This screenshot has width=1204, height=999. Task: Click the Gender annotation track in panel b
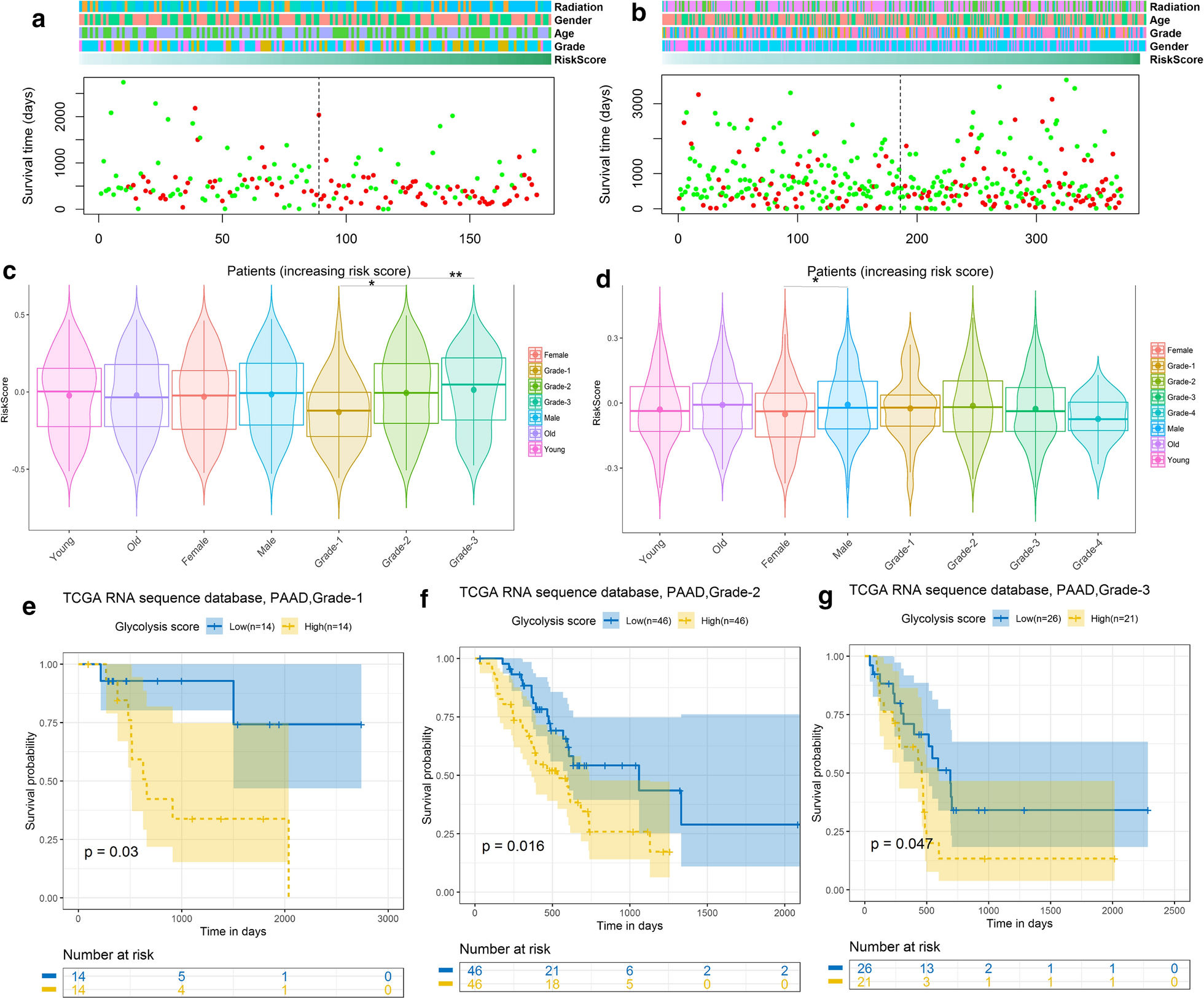click(x=904, y=46)
